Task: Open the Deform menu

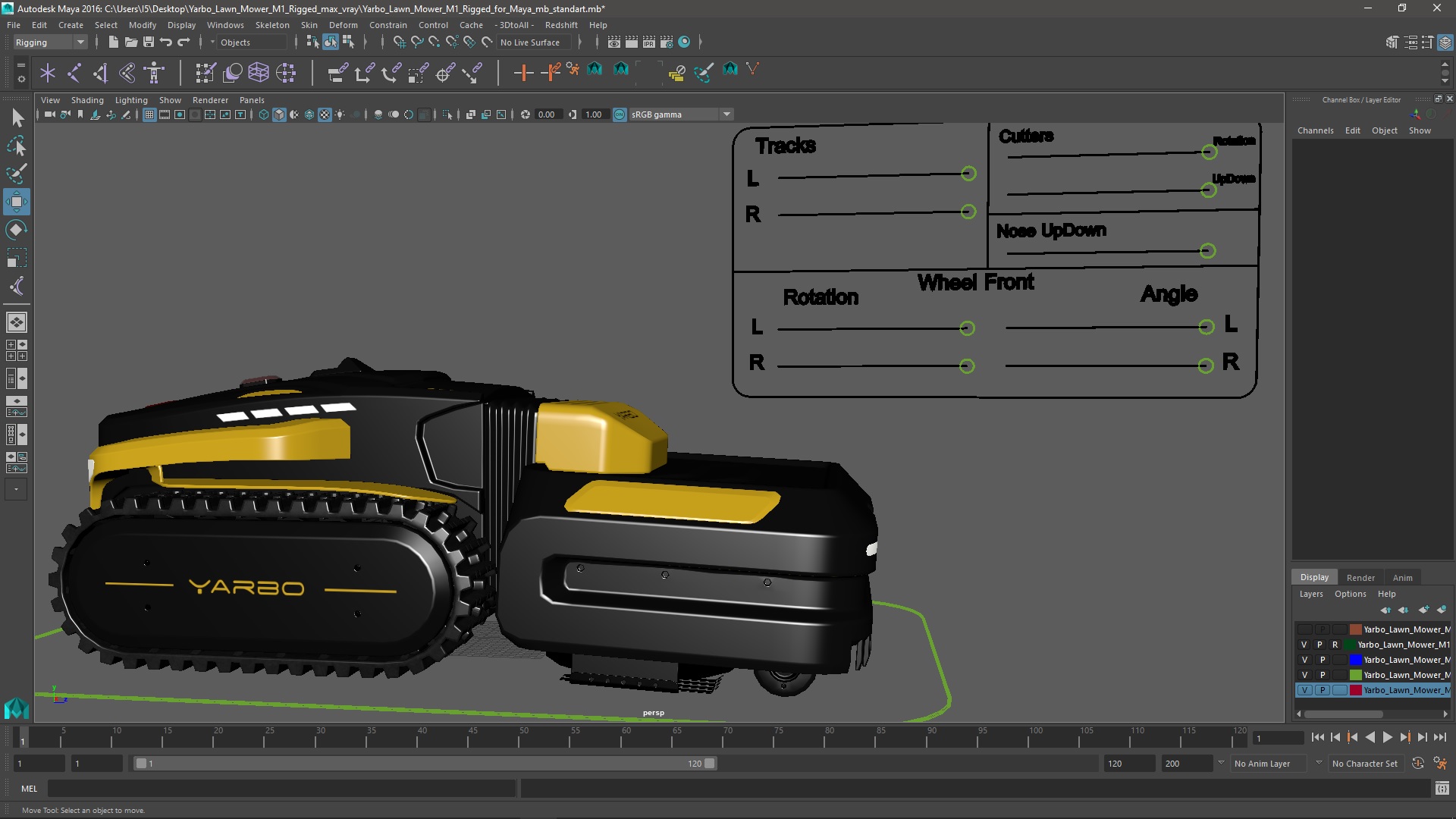Action: point(343,25)
